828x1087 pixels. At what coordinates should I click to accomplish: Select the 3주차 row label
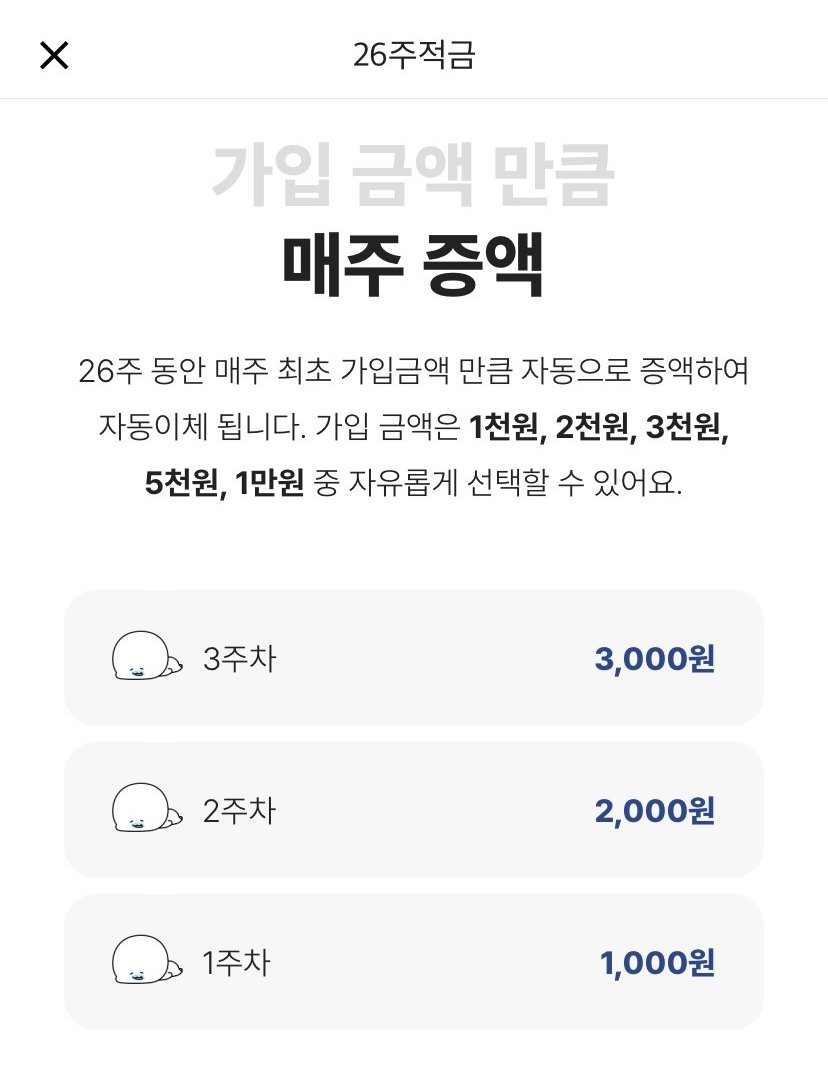239,659
